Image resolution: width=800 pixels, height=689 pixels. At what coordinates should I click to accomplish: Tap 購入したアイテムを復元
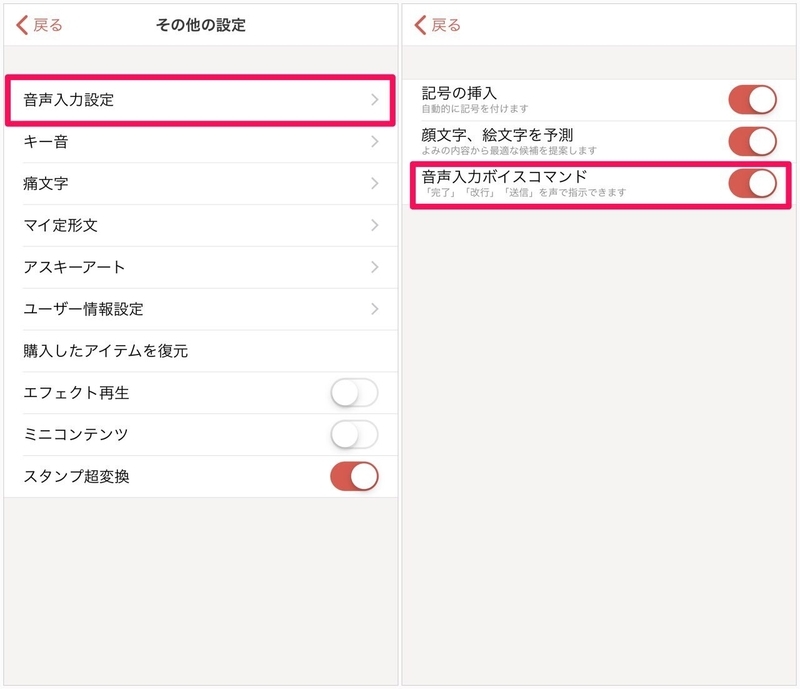pyautogui.click(x=106, y=351)
